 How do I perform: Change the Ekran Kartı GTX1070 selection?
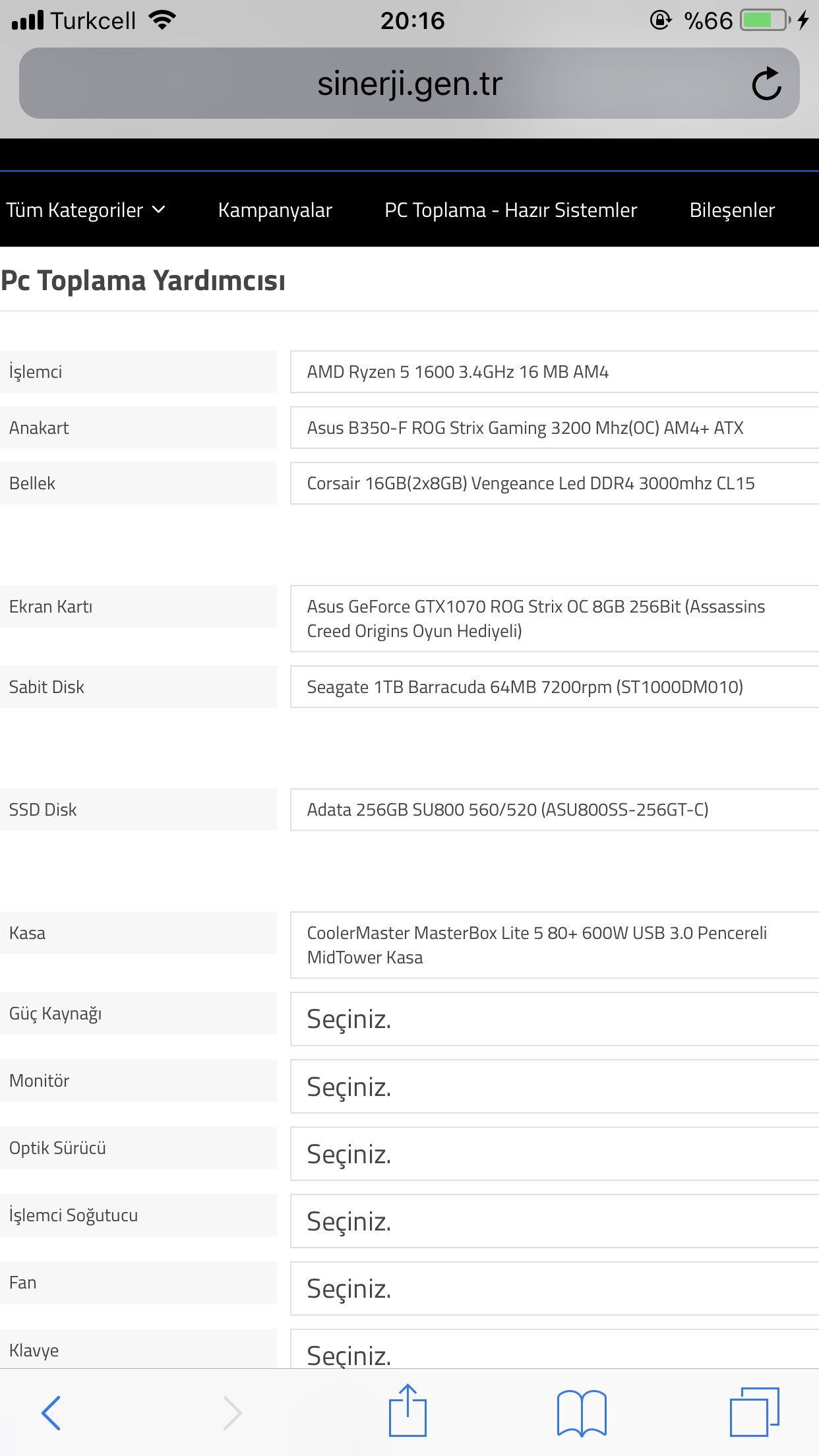(554, 619)
